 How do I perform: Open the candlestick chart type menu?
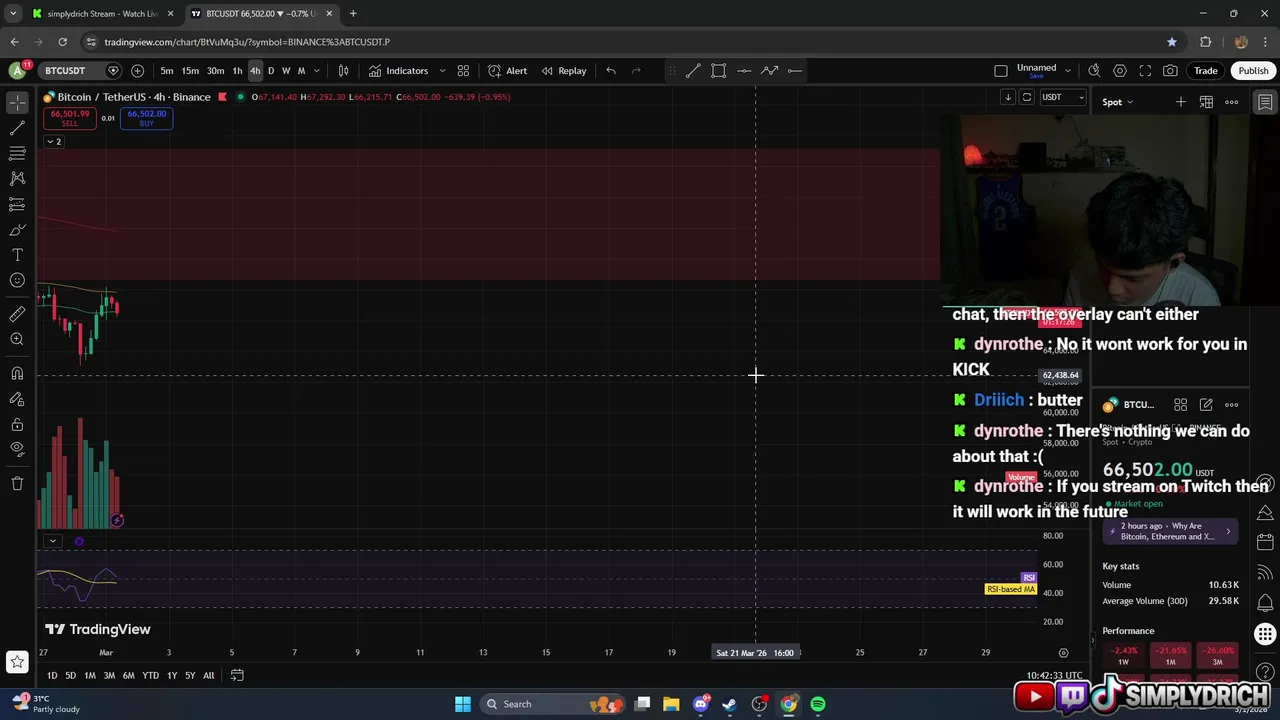[343, 71]
